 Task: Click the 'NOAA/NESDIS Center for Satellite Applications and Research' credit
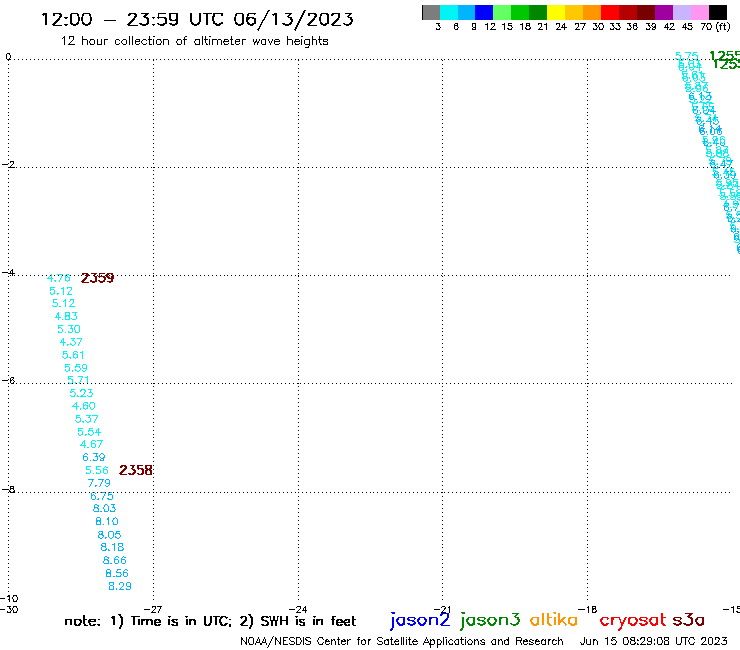402,641
